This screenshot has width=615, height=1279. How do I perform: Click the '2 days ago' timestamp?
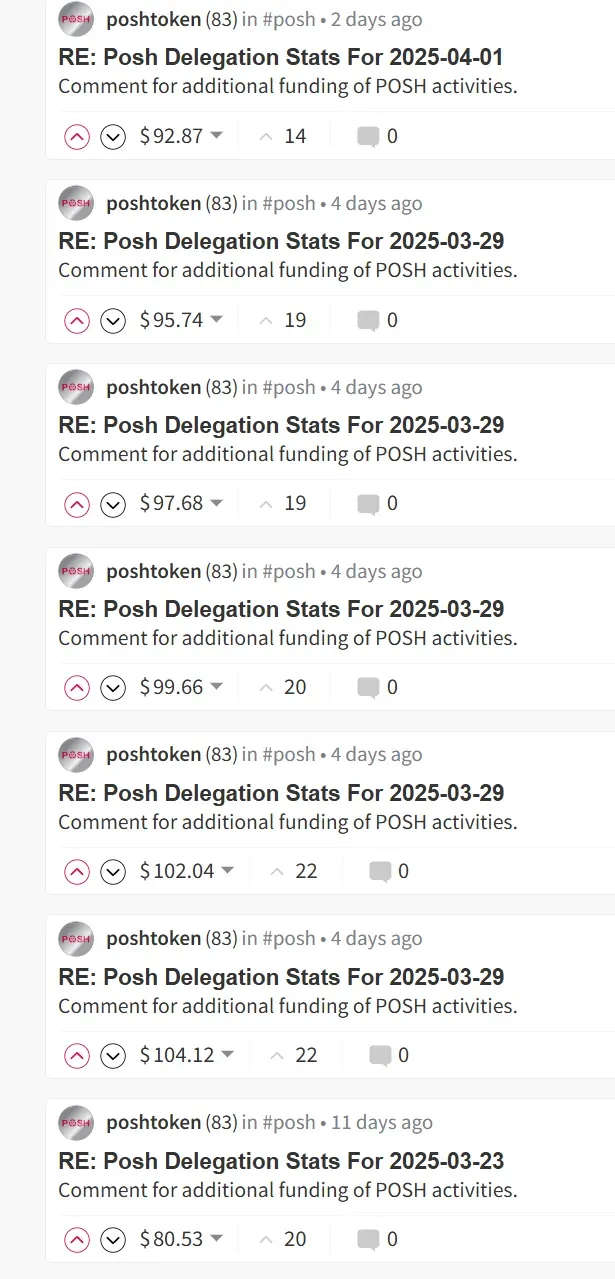pyautogui.click(x=377, y=19)
